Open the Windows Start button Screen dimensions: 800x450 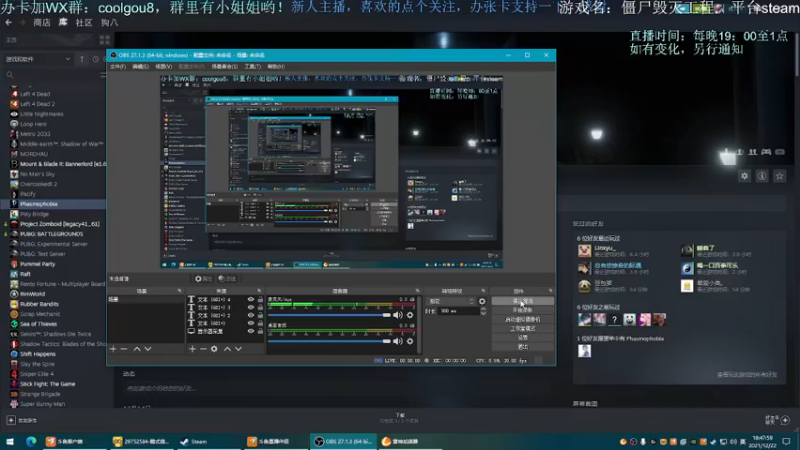tap(10, 441)
